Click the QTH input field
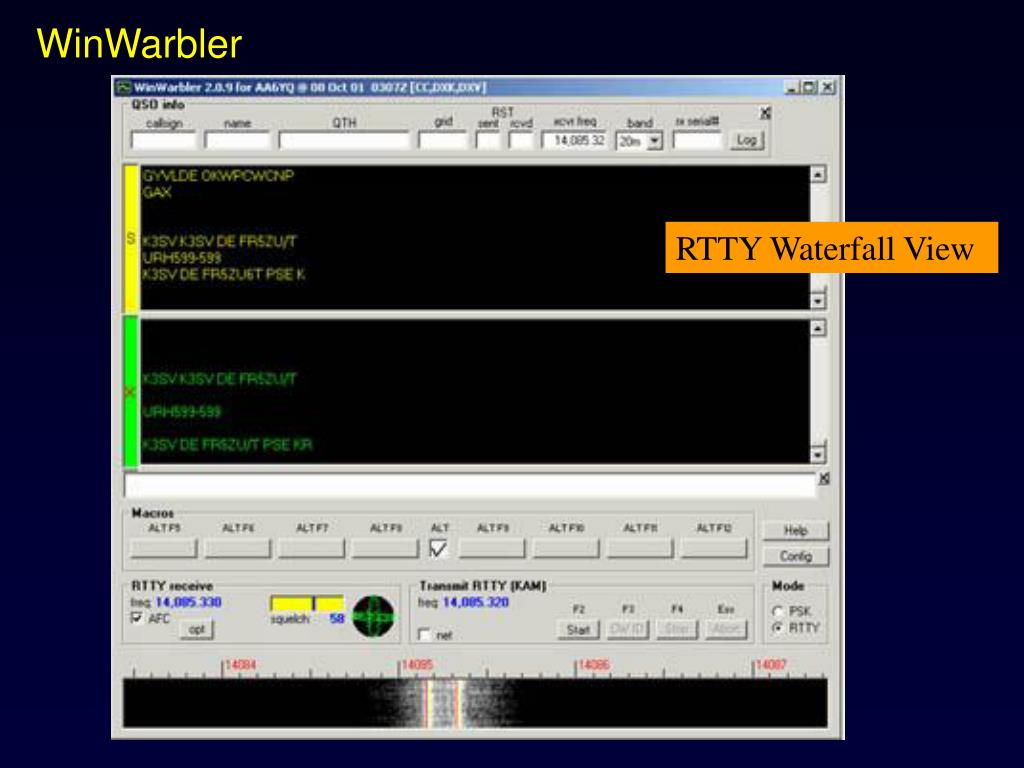Screen dimensions: 1024x768 pyautogui.click(x=344, y=140)
